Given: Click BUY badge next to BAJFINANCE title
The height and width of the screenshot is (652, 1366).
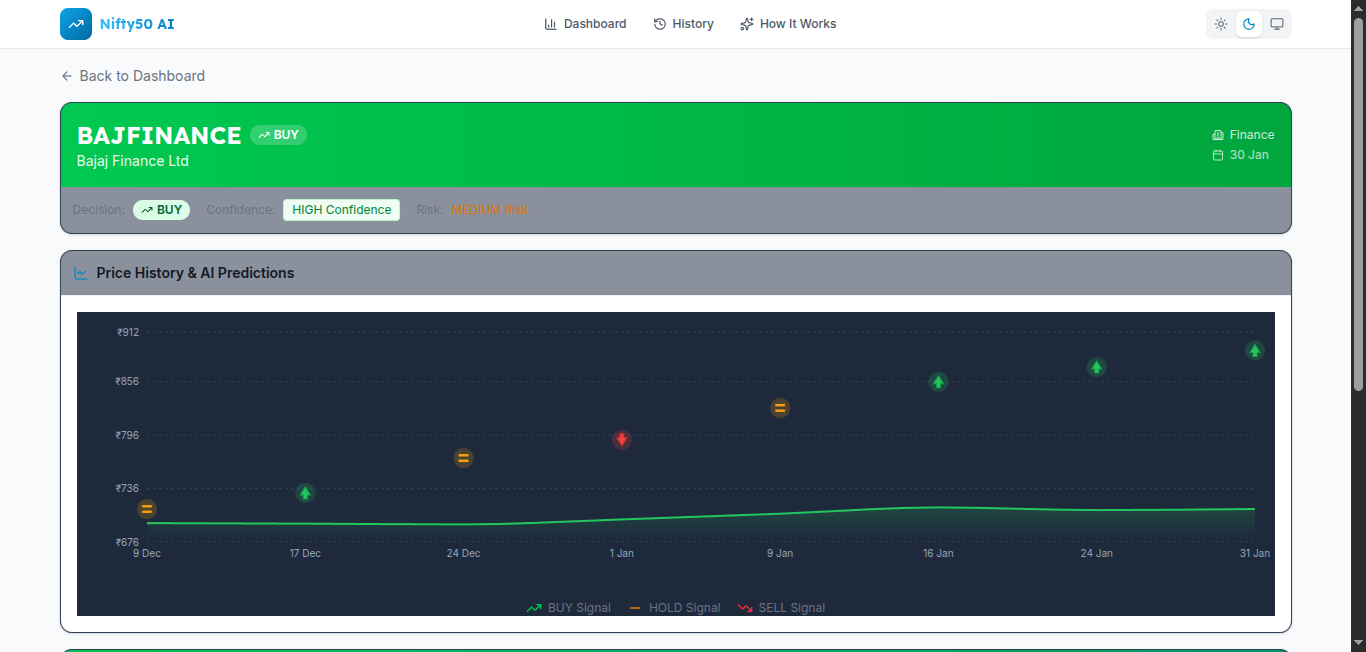Looking at the screenshot, I should click(x=279, y=135).
